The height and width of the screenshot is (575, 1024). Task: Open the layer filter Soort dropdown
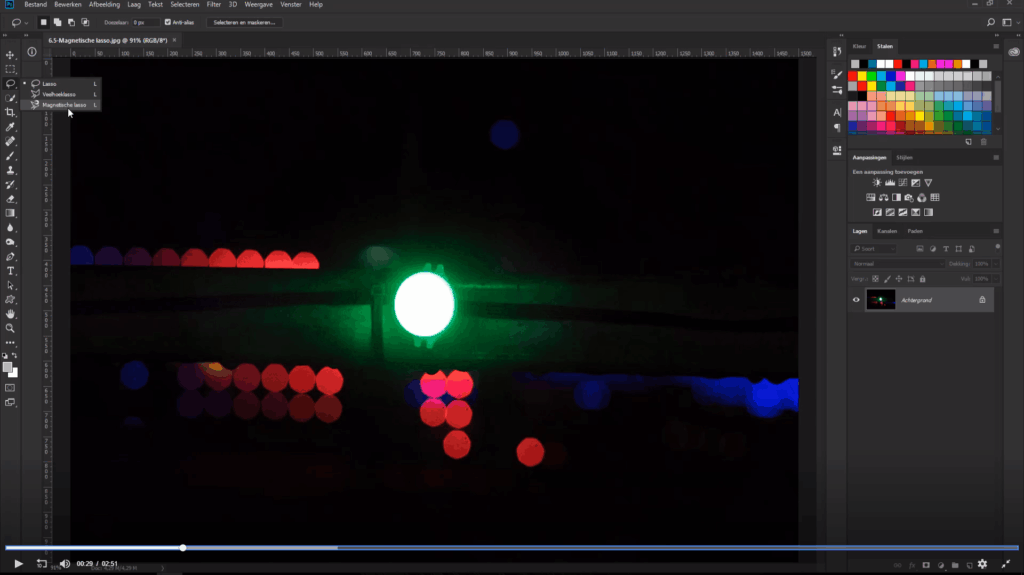click(x=874, y=249)
